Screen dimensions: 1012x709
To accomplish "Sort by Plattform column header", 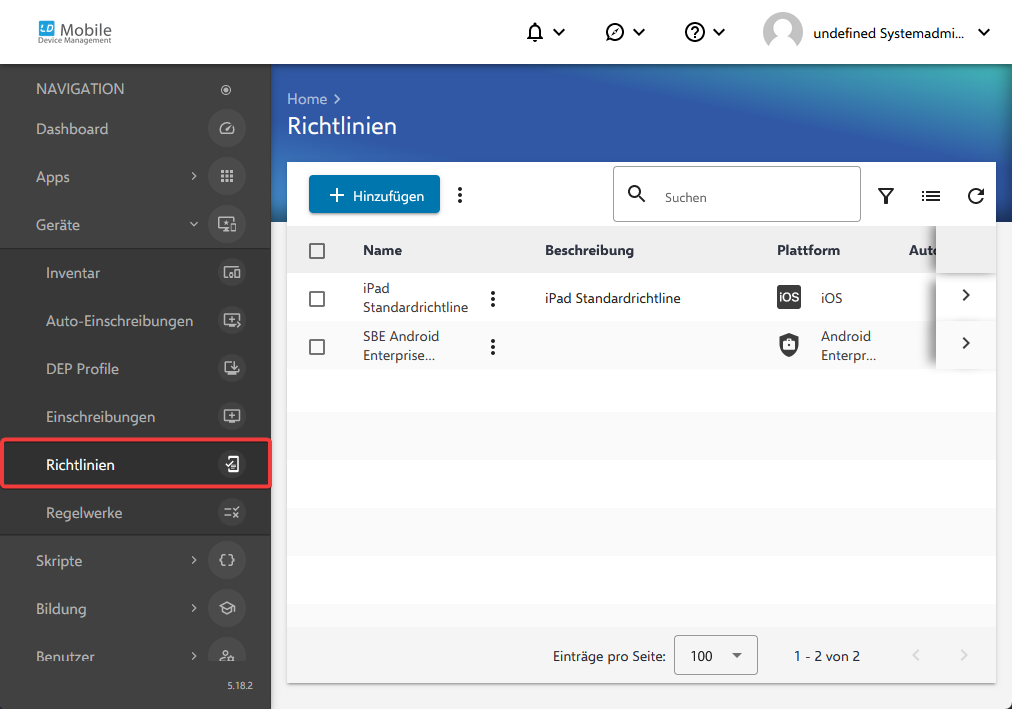I will click(808, 250).
